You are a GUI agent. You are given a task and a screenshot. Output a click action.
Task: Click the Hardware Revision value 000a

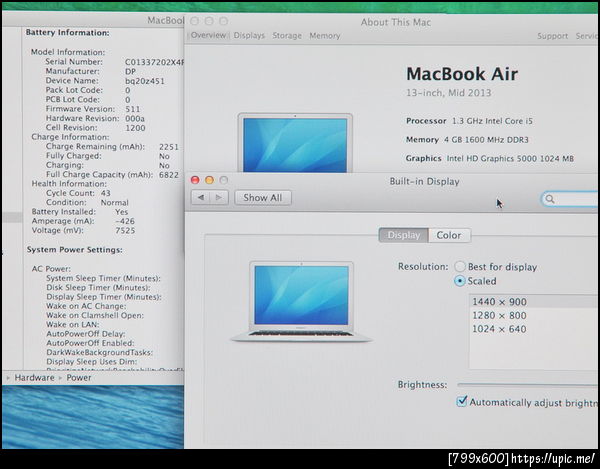[x=135, y=119]
